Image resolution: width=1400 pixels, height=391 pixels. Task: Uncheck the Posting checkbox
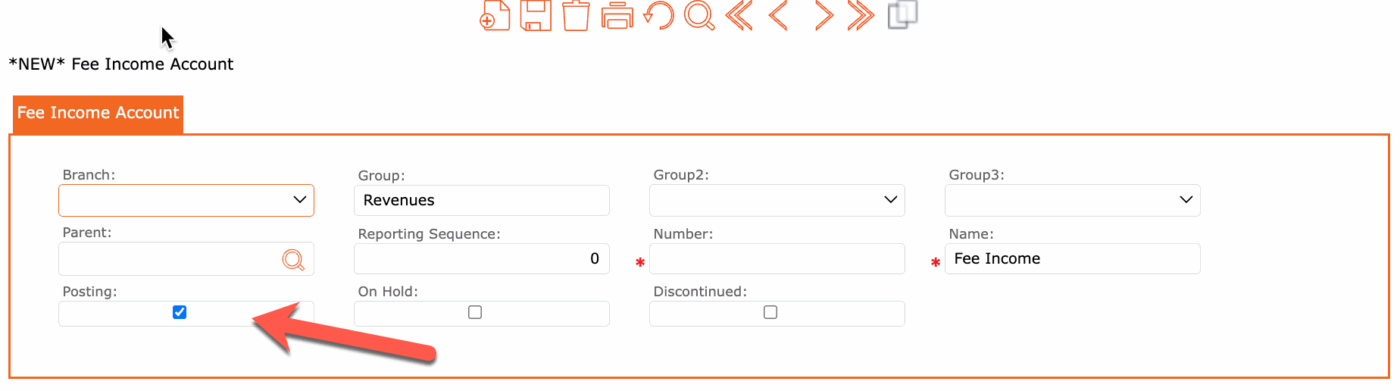(180, 312)
